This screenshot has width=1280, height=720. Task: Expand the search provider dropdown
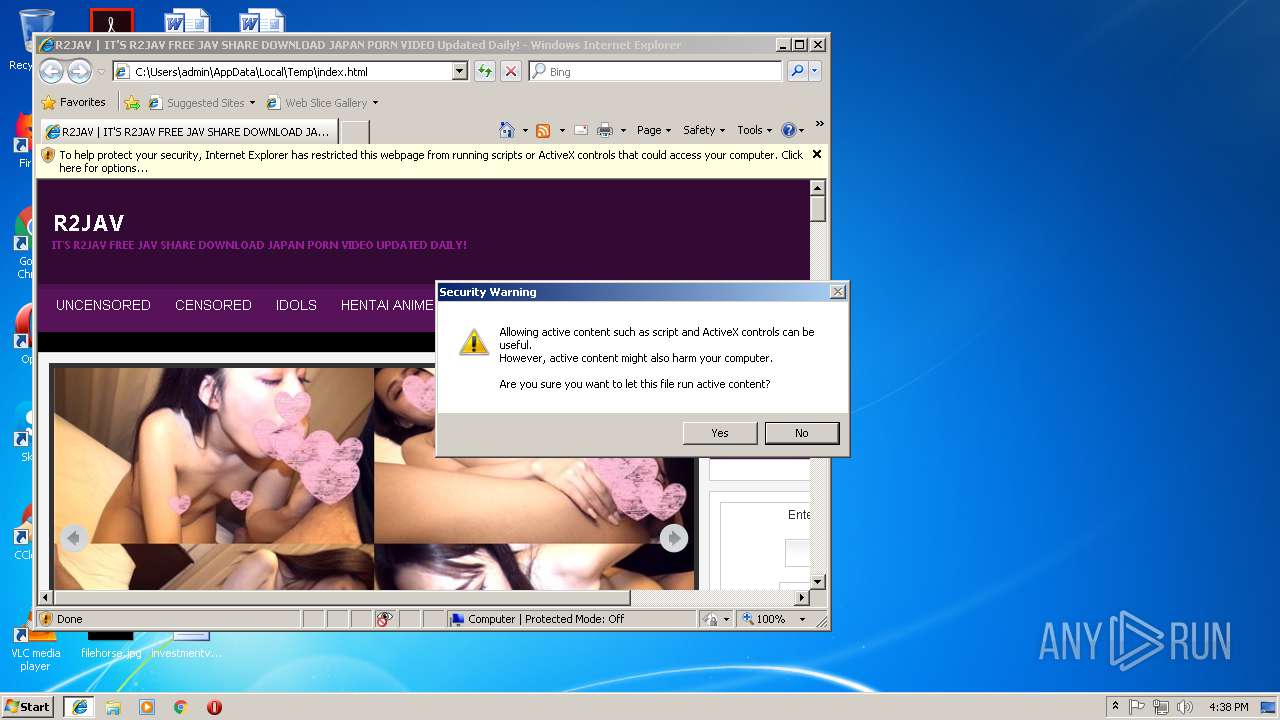pos(815,71)
